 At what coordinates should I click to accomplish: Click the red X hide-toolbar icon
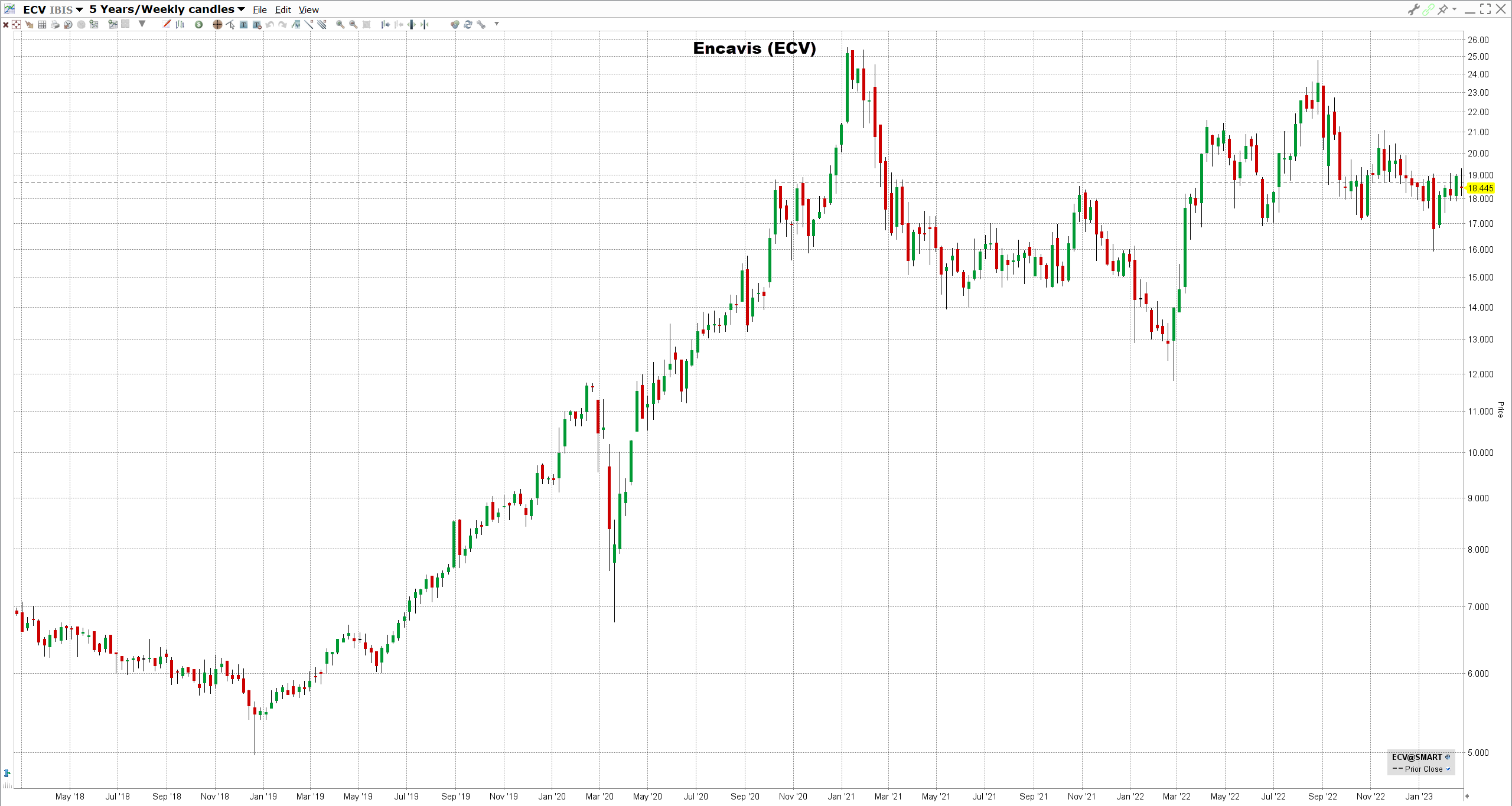[x=6, y=25]
